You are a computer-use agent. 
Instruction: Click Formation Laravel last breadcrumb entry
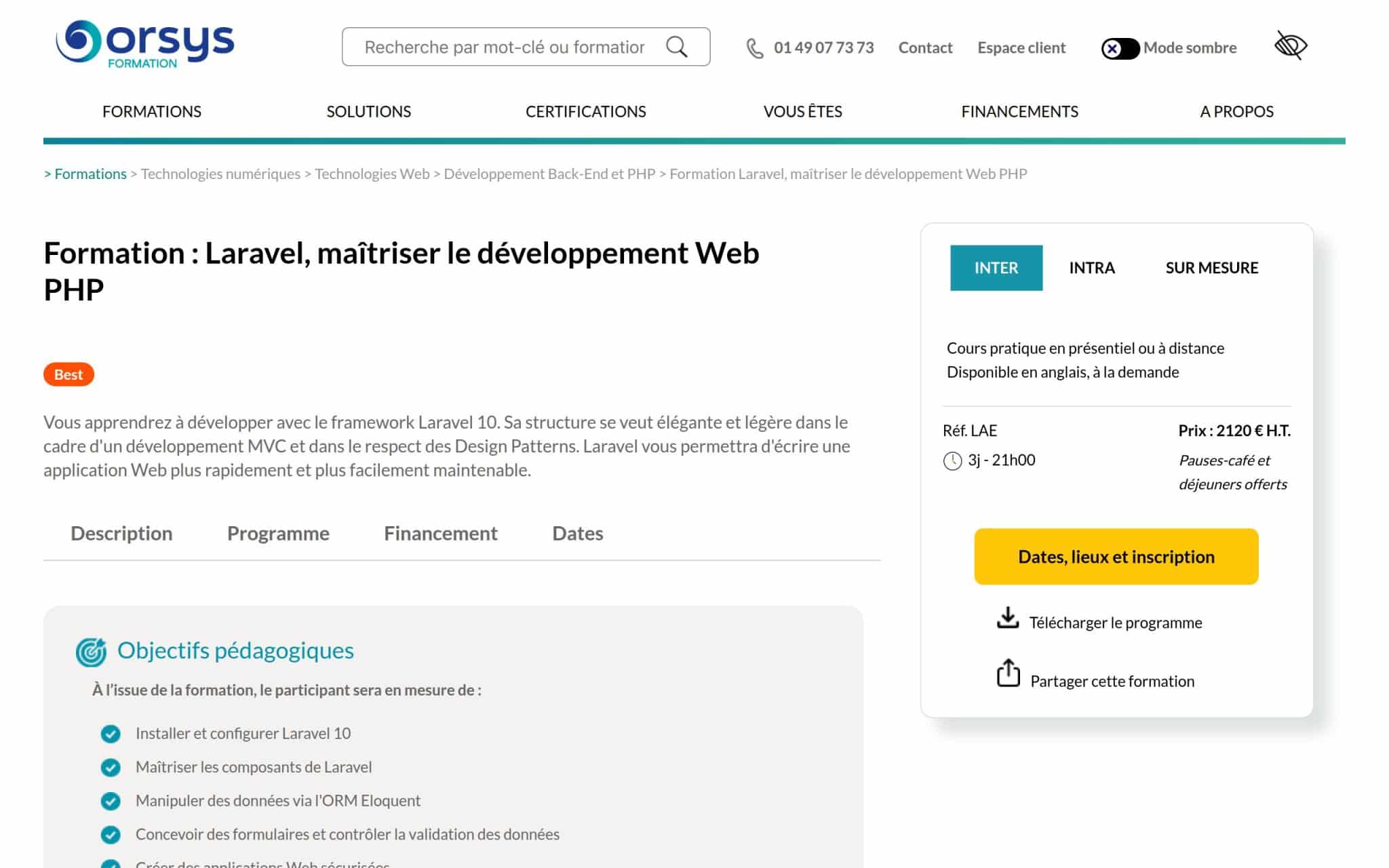[848, 174]
